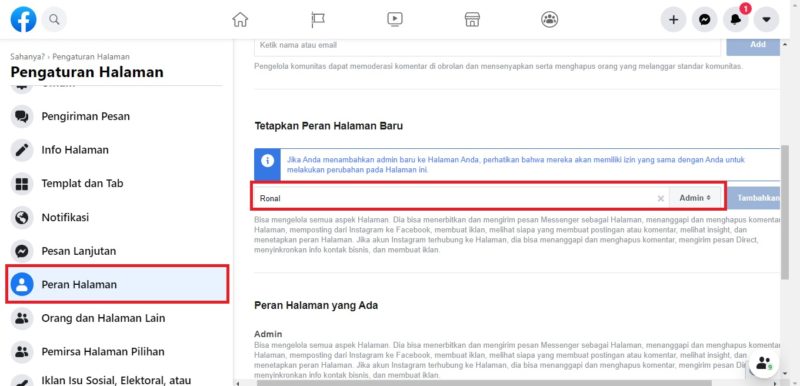Click the Info Halaman pencil icon
800x386 pixels.
click(22, 150)
